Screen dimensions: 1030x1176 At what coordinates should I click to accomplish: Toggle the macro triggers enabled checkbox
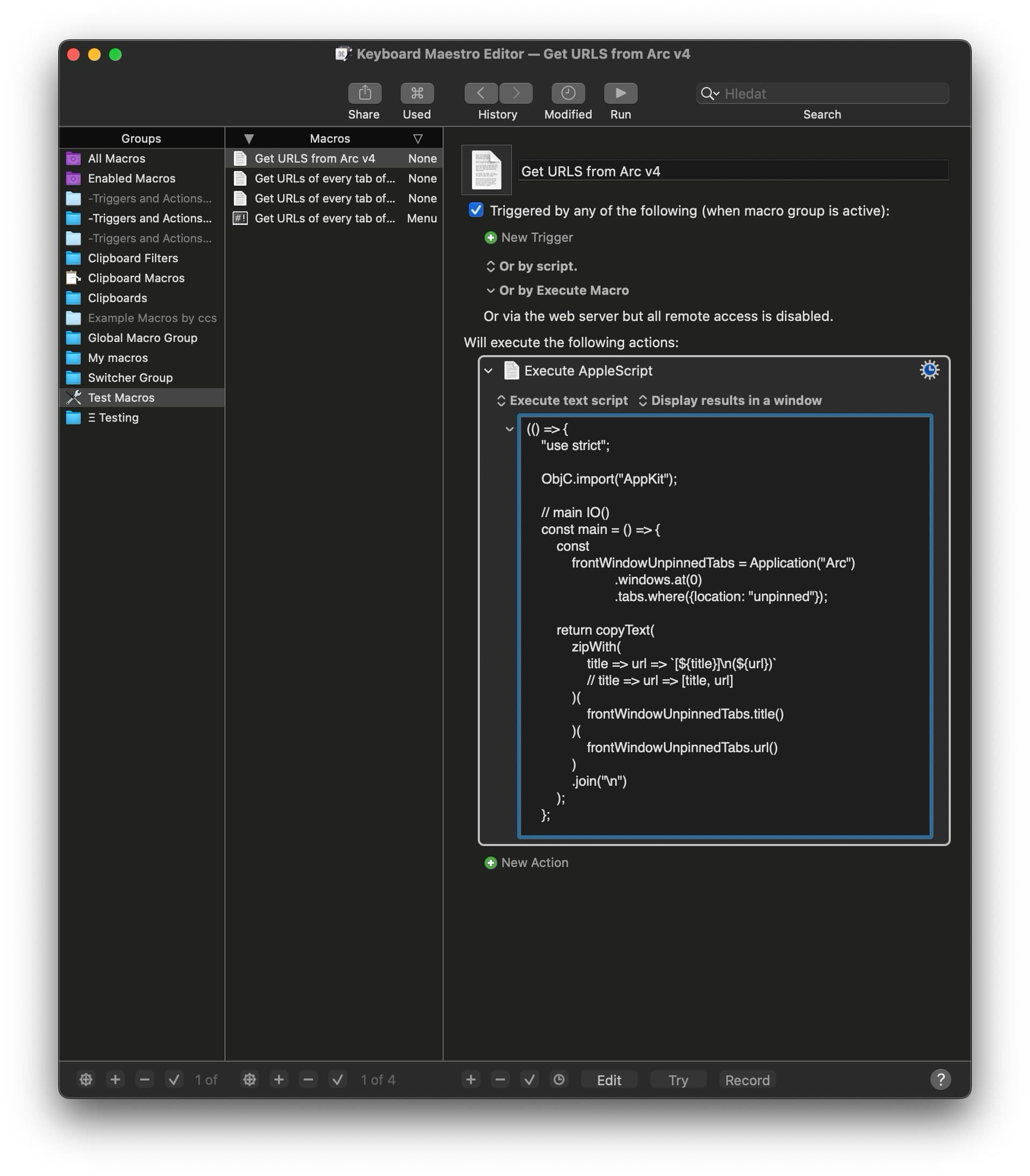point(476,210)
